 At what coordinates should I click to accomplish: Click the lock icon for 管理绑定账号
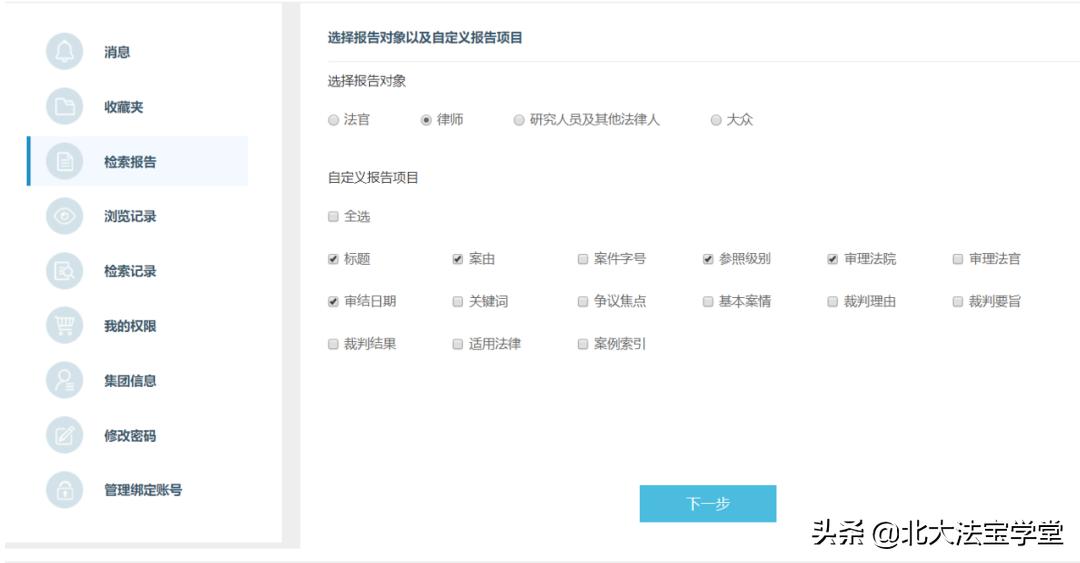coord(64,490)
